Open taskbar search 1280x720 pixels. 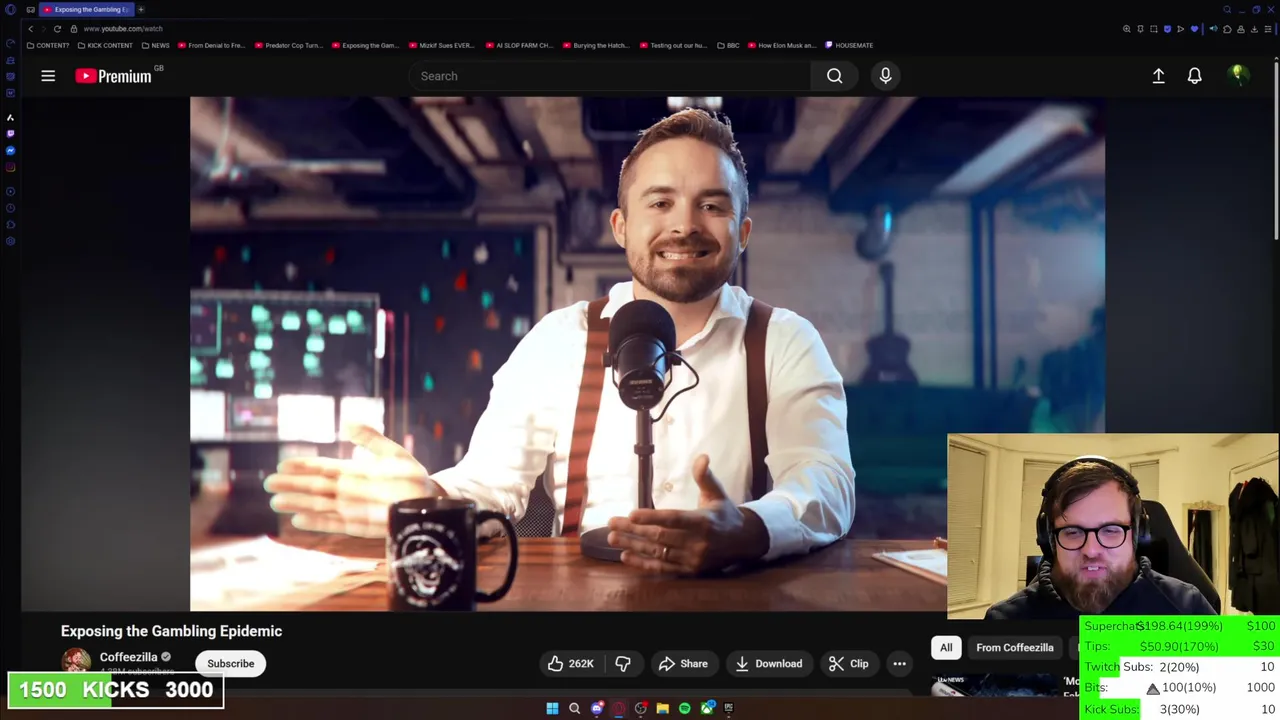coord(574,708)
